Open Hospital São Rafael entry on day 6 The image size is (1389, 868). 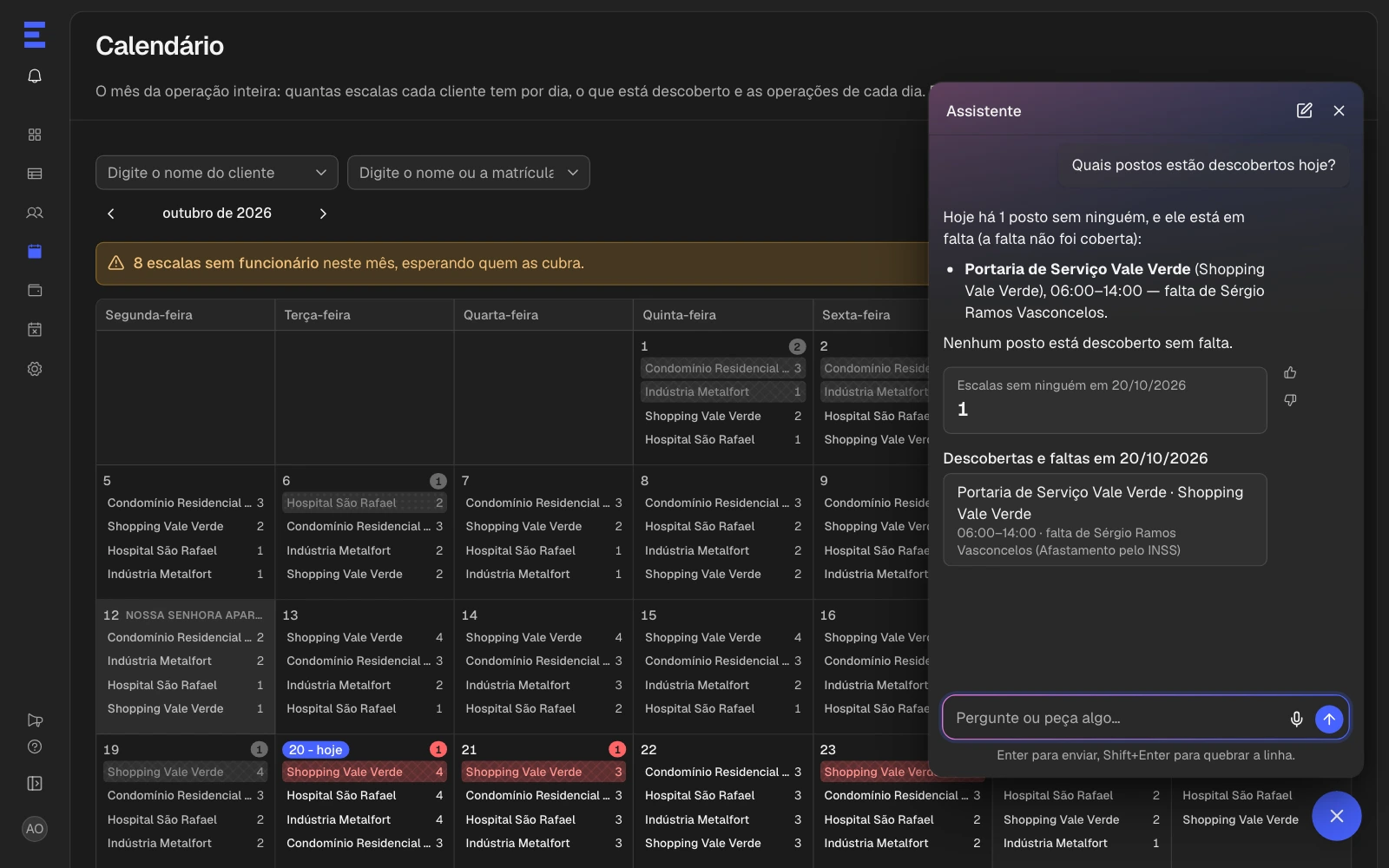(365, 503)
